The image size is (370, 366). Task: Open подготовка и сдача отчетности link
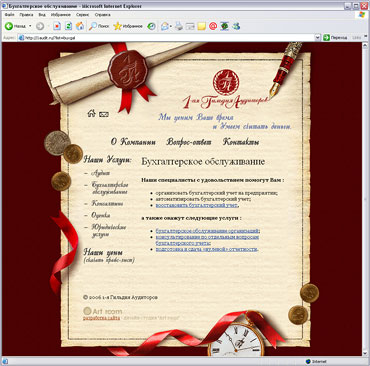pos(206,249)
